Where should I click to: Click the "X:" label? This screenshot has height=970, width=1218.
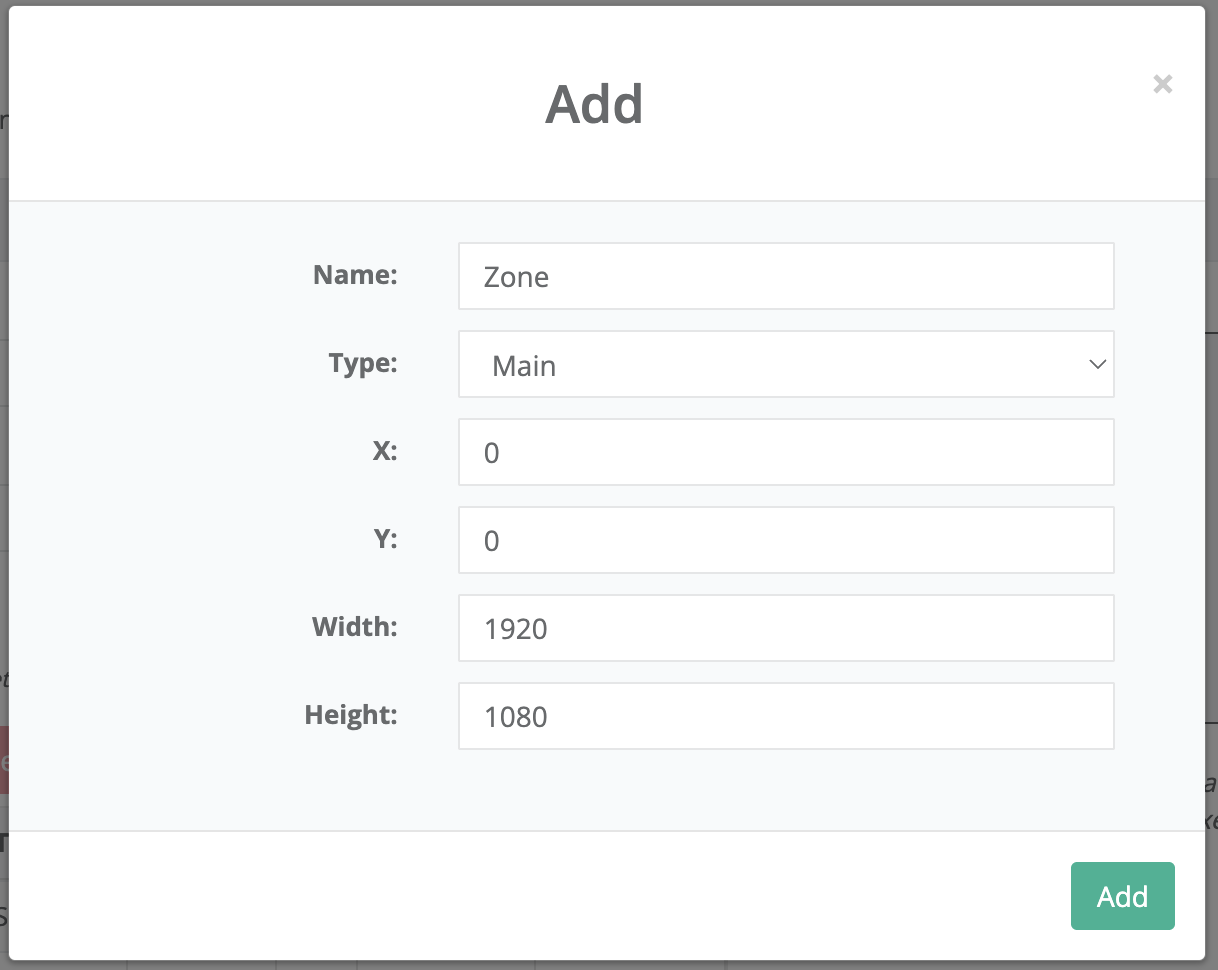tap(384, 451)
